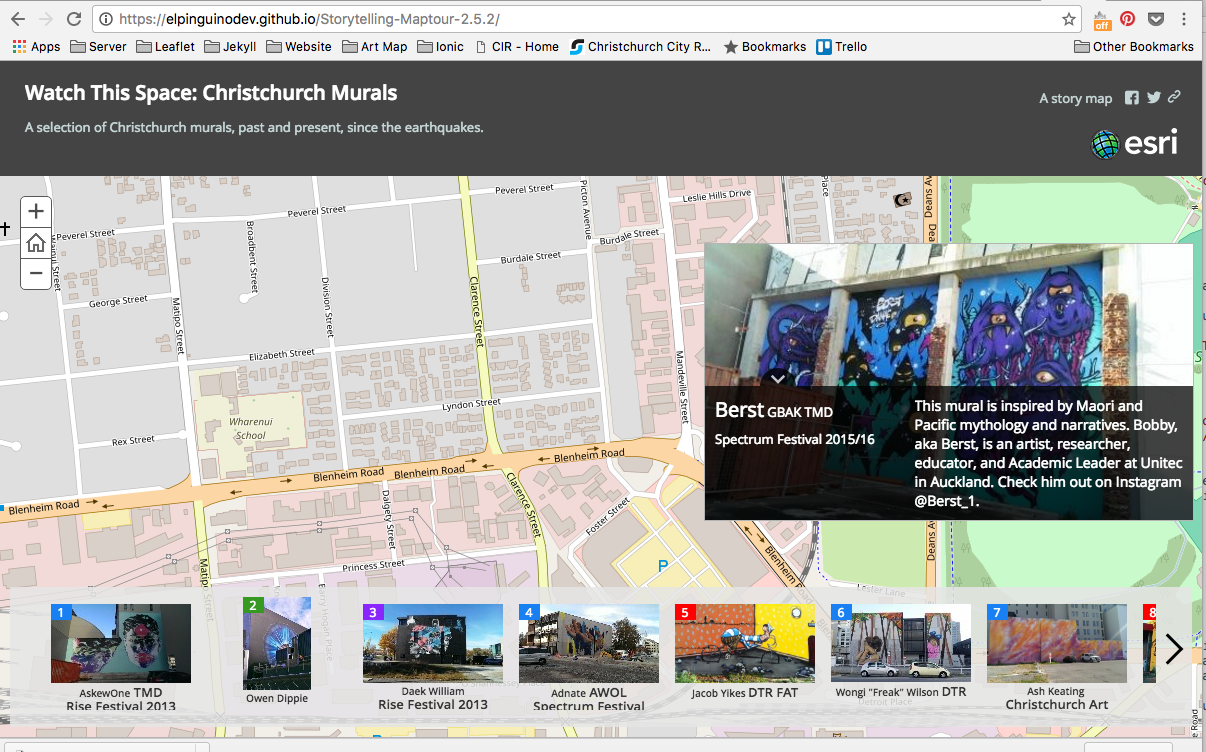Open the Server bookmarks folder
Viewport: 1206px width, 752px height.
pyautogui.click(x=98, y=46)
